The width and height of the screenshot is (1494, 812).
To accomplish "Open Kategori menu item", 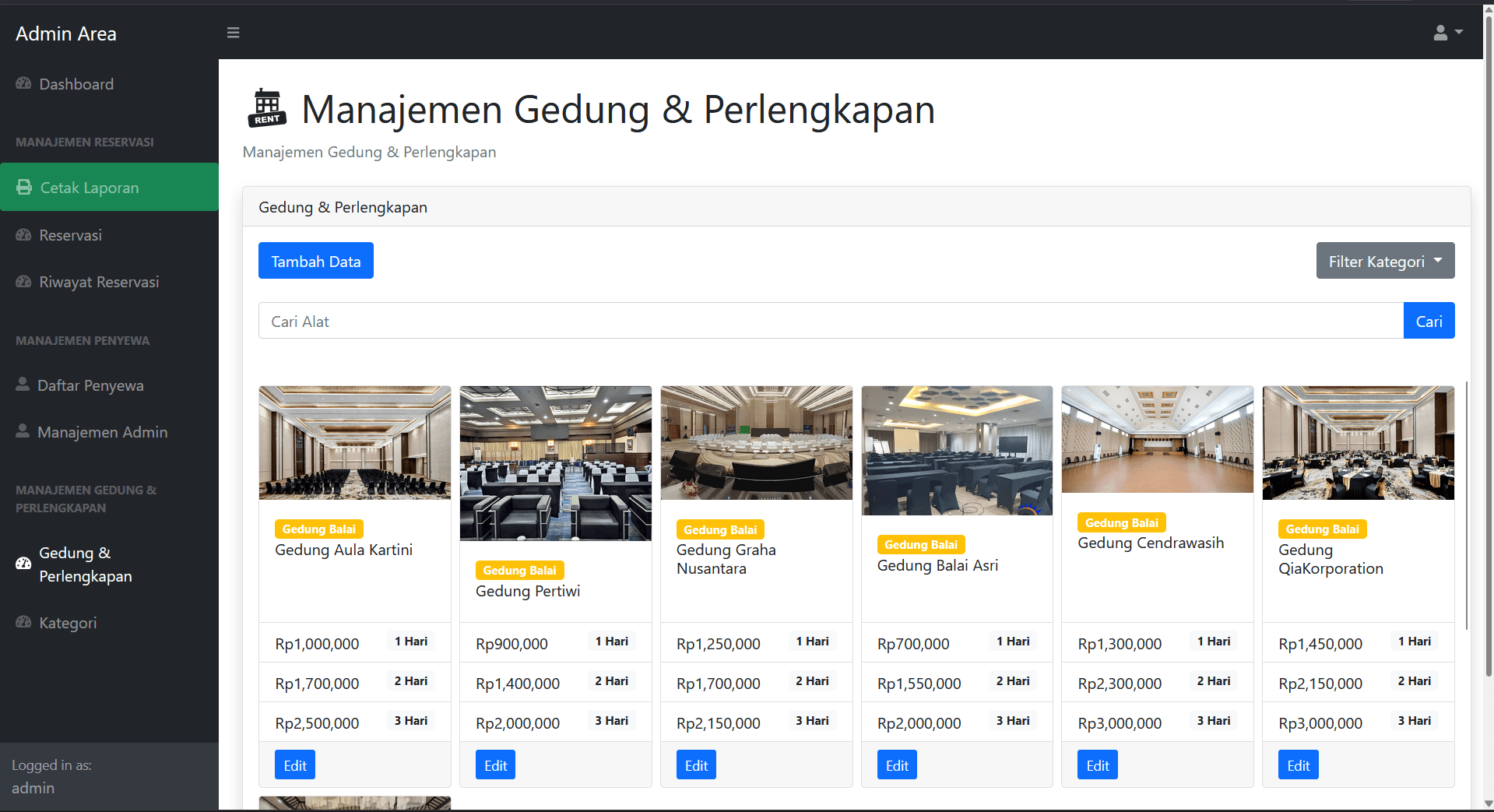I will coord(109,623).
